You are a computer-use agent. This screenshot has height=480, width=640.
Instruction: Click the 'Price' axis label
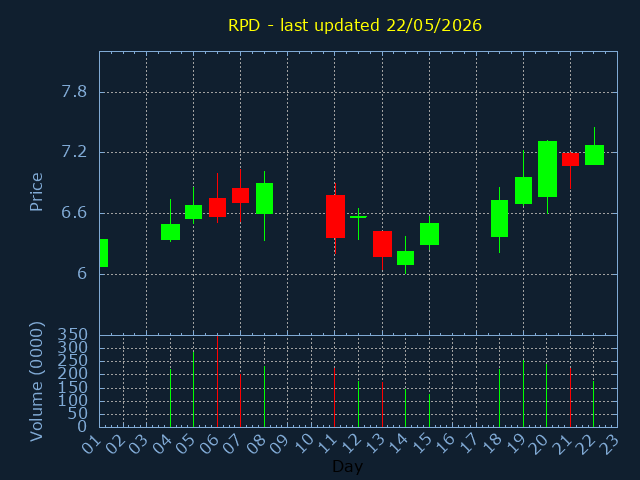tap(36, 192)
